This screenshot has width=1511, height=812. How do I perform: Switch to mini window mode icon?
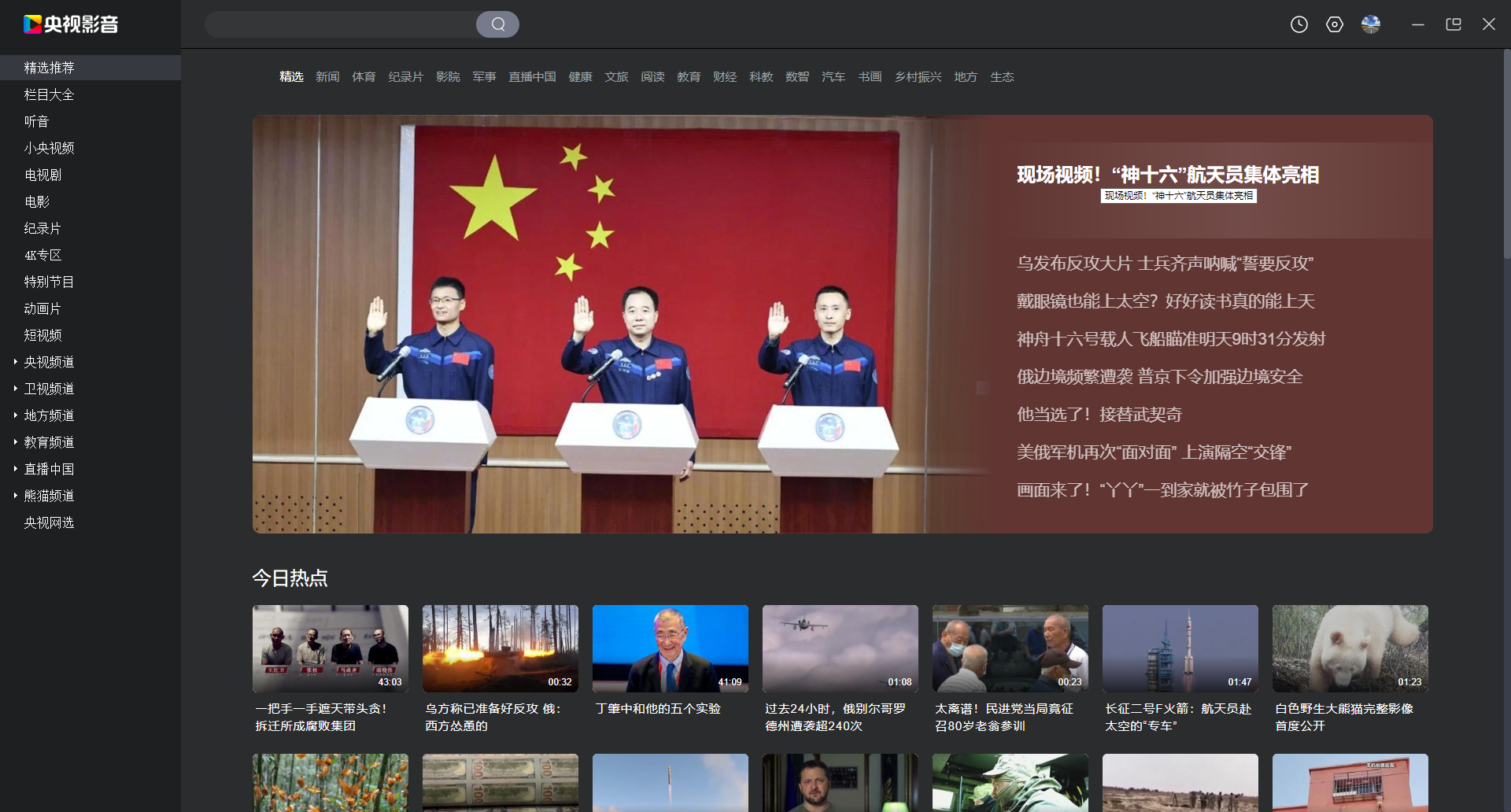point(1453,24)
